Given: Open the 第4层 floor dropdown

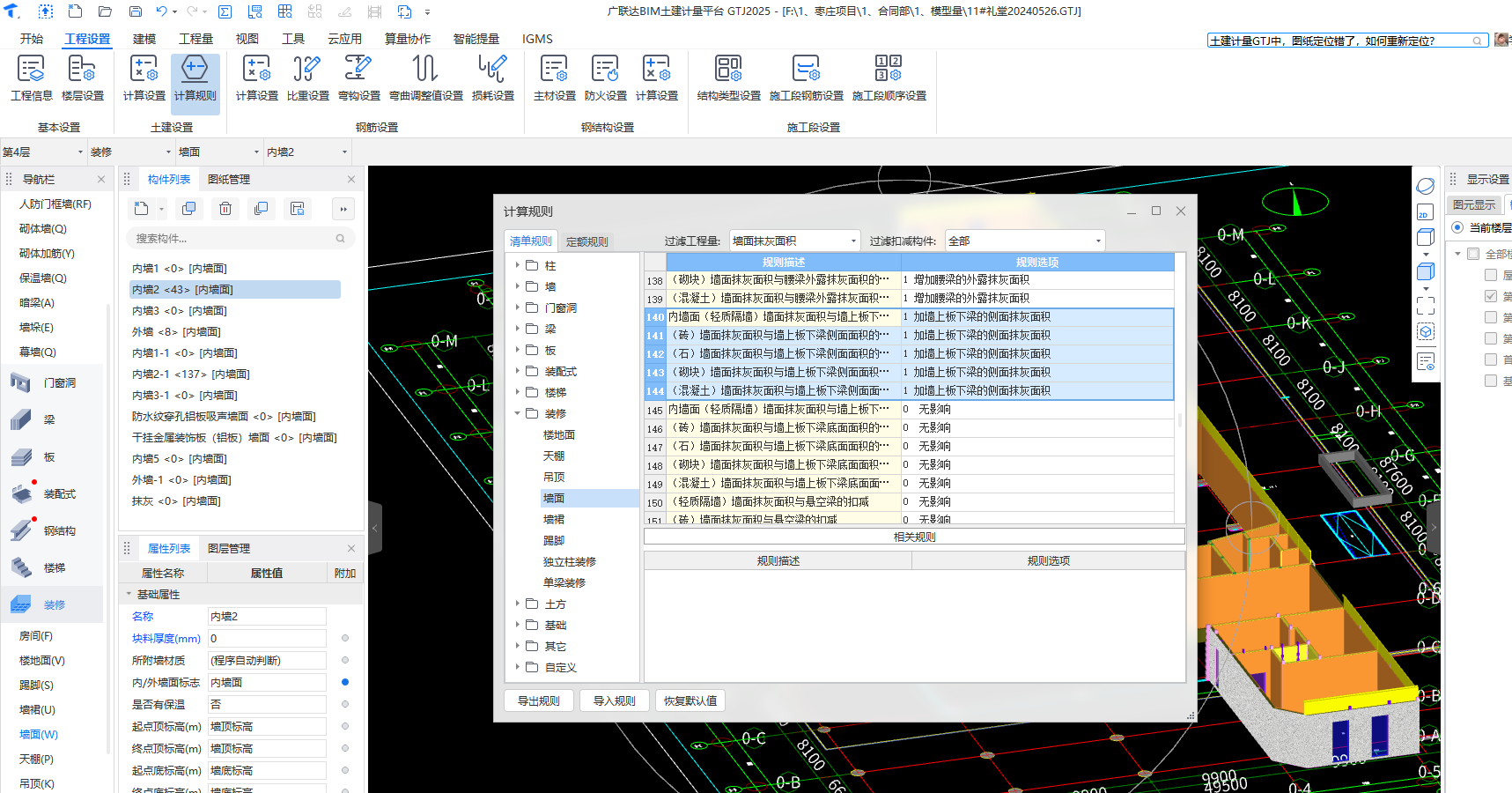Looking at the screenshot, I should point(43,152).
